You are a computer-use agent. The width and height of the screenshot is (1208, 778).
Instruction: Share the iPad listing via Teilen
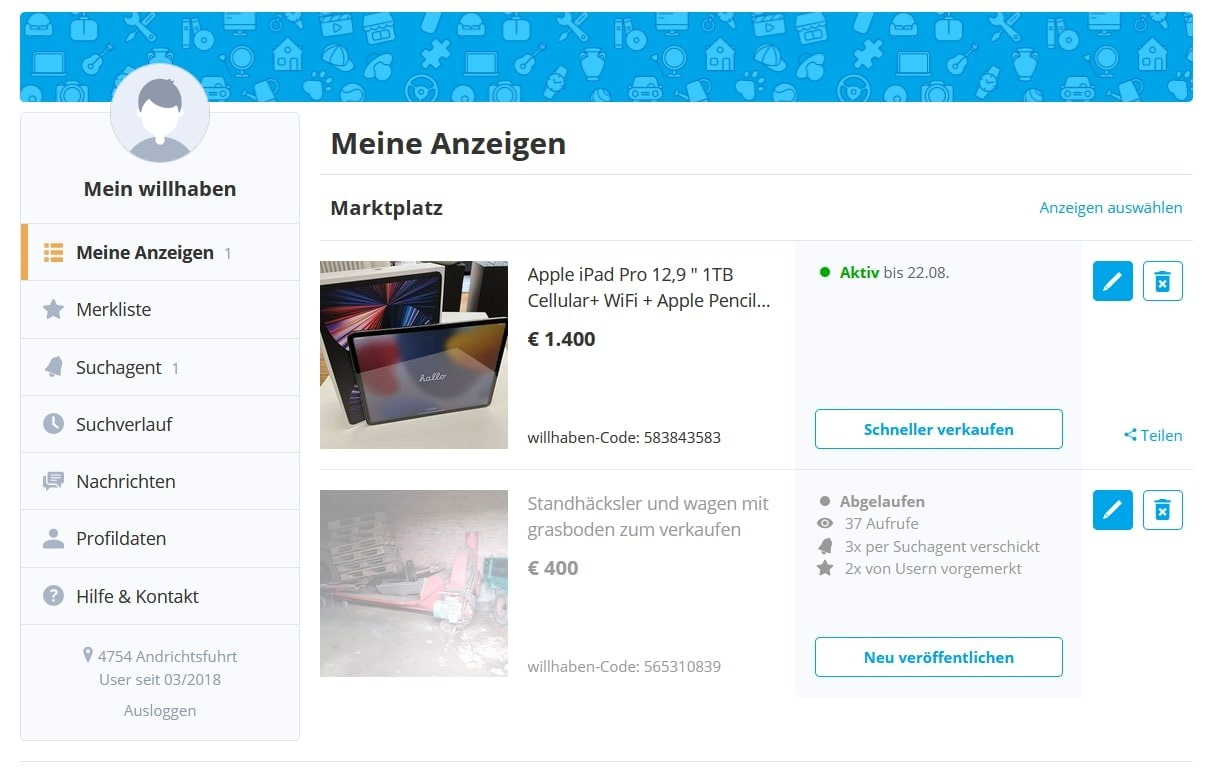pos(1153,435)
